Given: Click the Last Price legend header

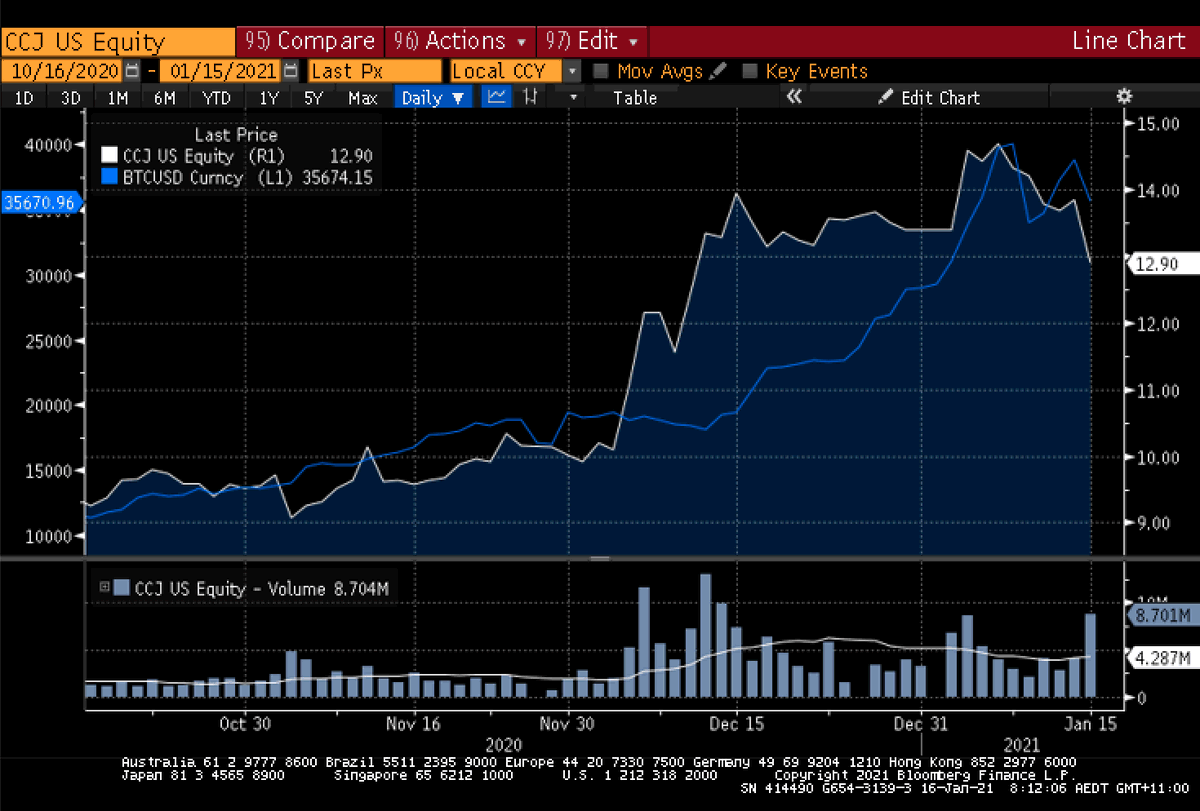Looking at the screenshot, I should (236, 135).
